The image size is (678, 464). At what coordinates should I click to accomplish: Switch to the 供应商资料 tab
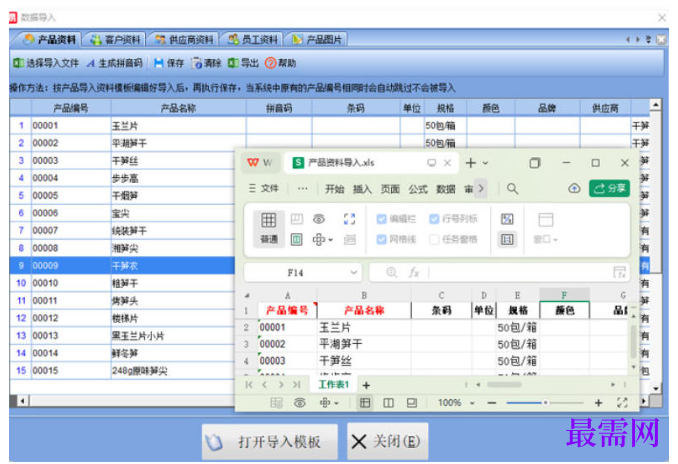[184, 40]
